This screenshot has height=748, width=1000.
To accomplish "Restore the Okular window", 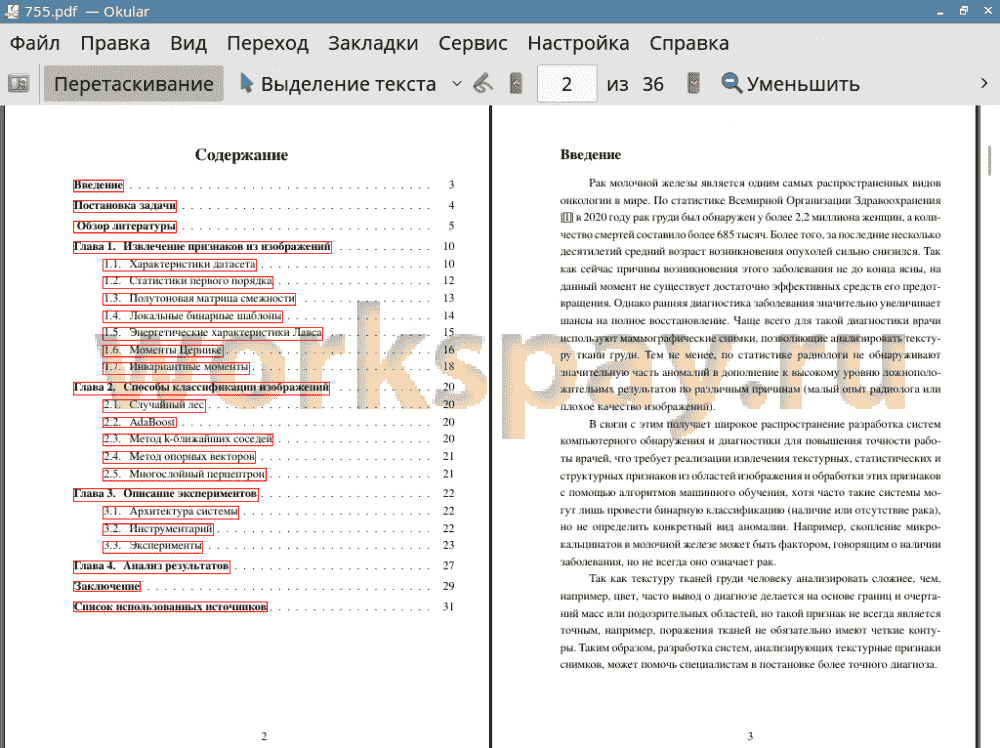I will [964, 11].
